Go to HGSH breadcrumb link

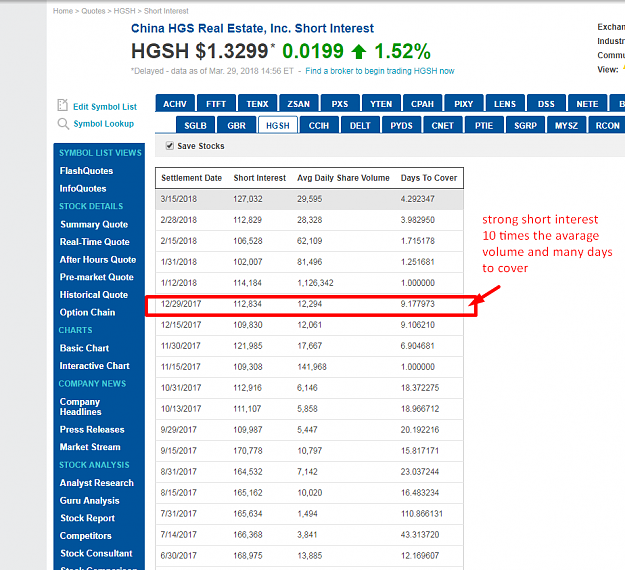tap(124, 11)
